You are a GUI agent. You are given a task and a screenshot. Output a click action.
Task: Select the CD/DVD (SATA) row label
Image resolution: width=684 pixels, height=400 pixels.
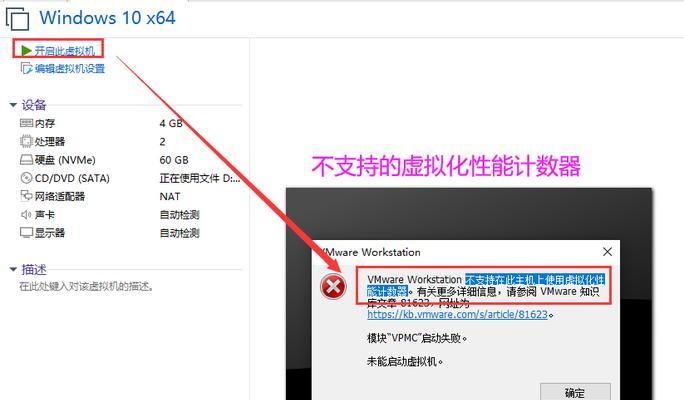tap(72, 178)
